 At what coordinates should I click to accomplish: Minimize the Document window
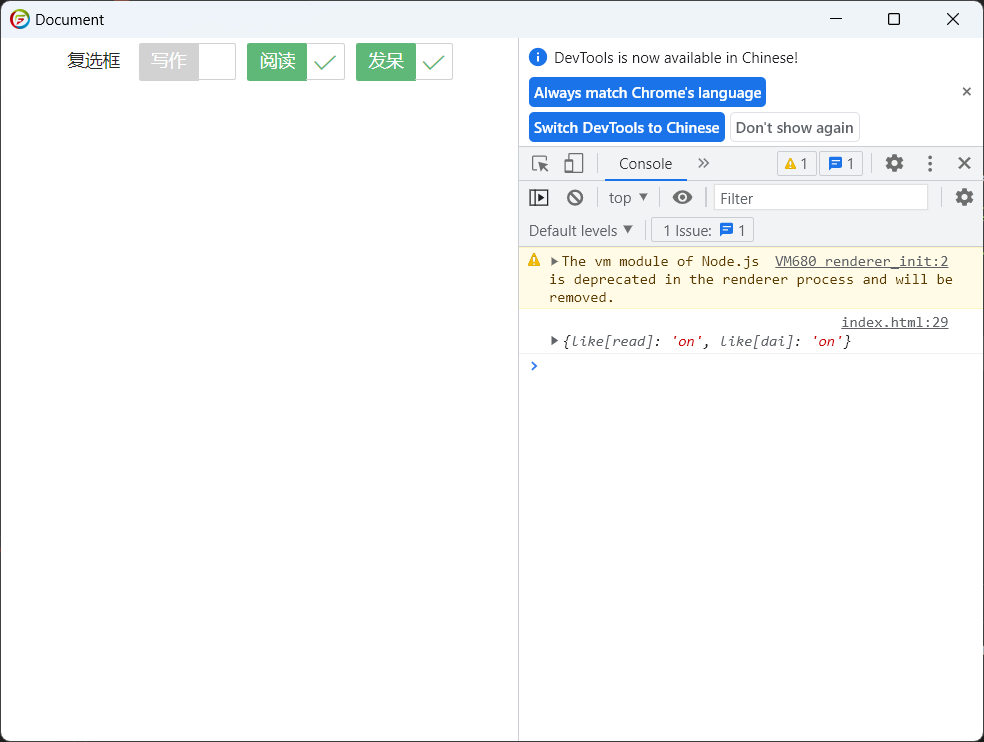[835, 19]
